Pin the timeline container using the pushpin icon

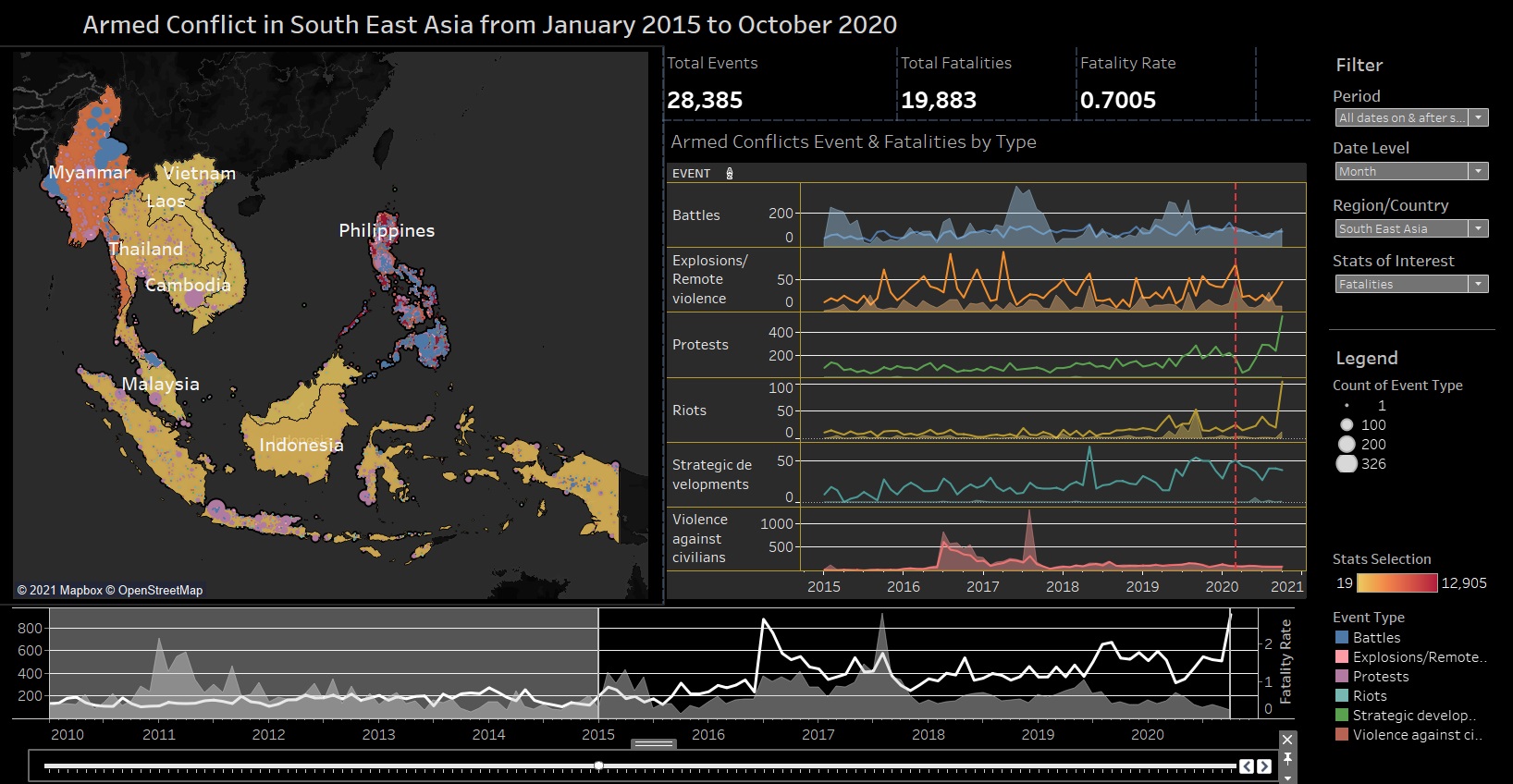pyautogui.click(x=1287, y=758)
